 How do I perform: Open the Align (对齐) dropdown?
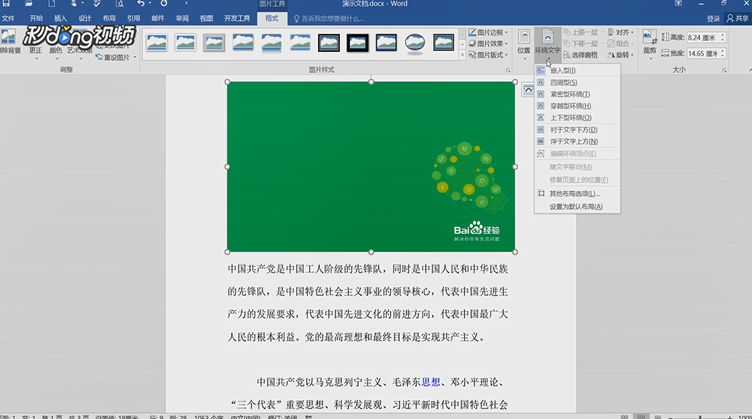pyautogui.click(x=621, y=32)
